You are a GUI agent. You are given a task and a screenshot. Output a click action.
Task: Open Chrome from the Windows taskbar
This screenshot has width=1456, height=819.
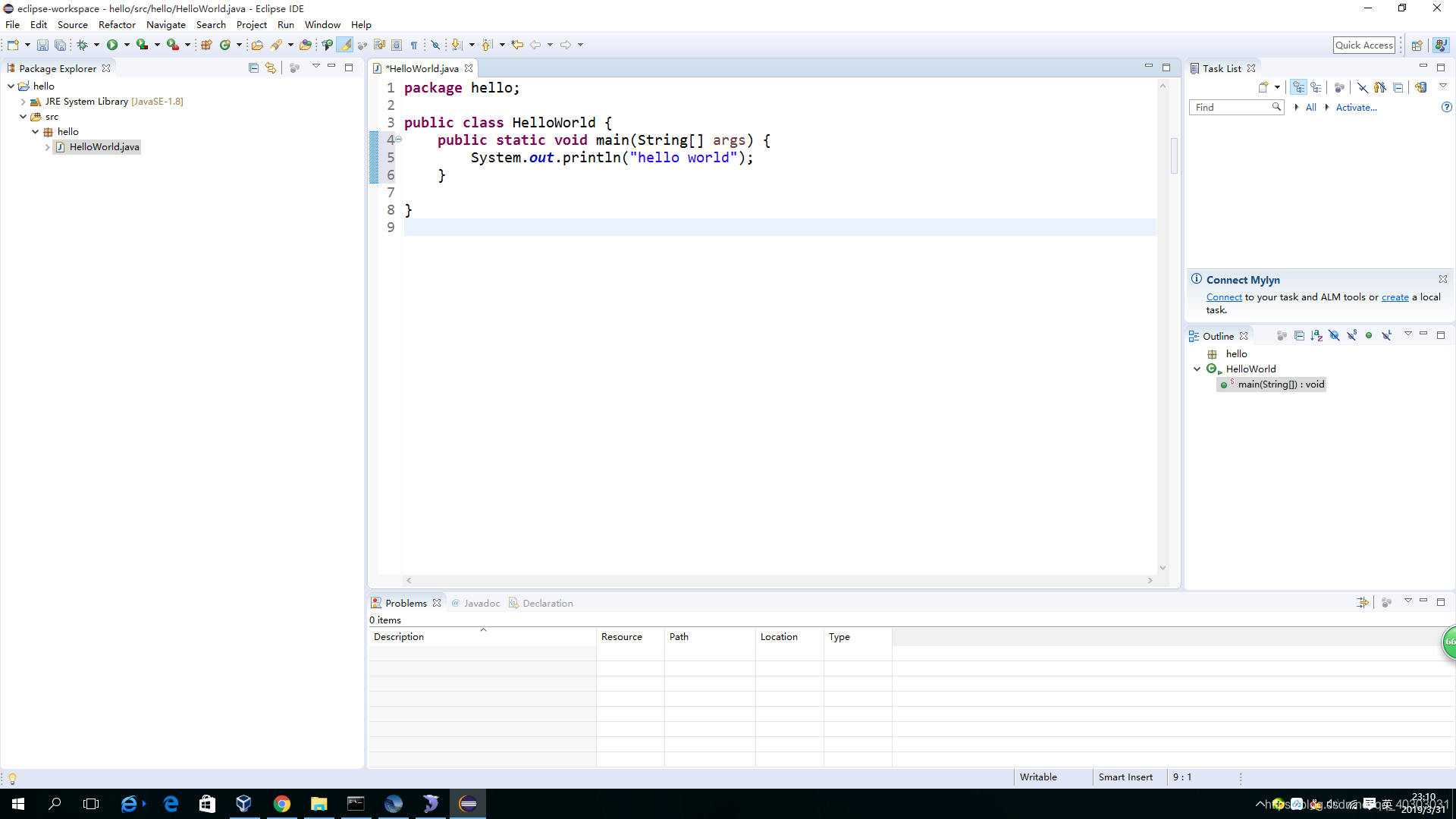click(282, 804)
